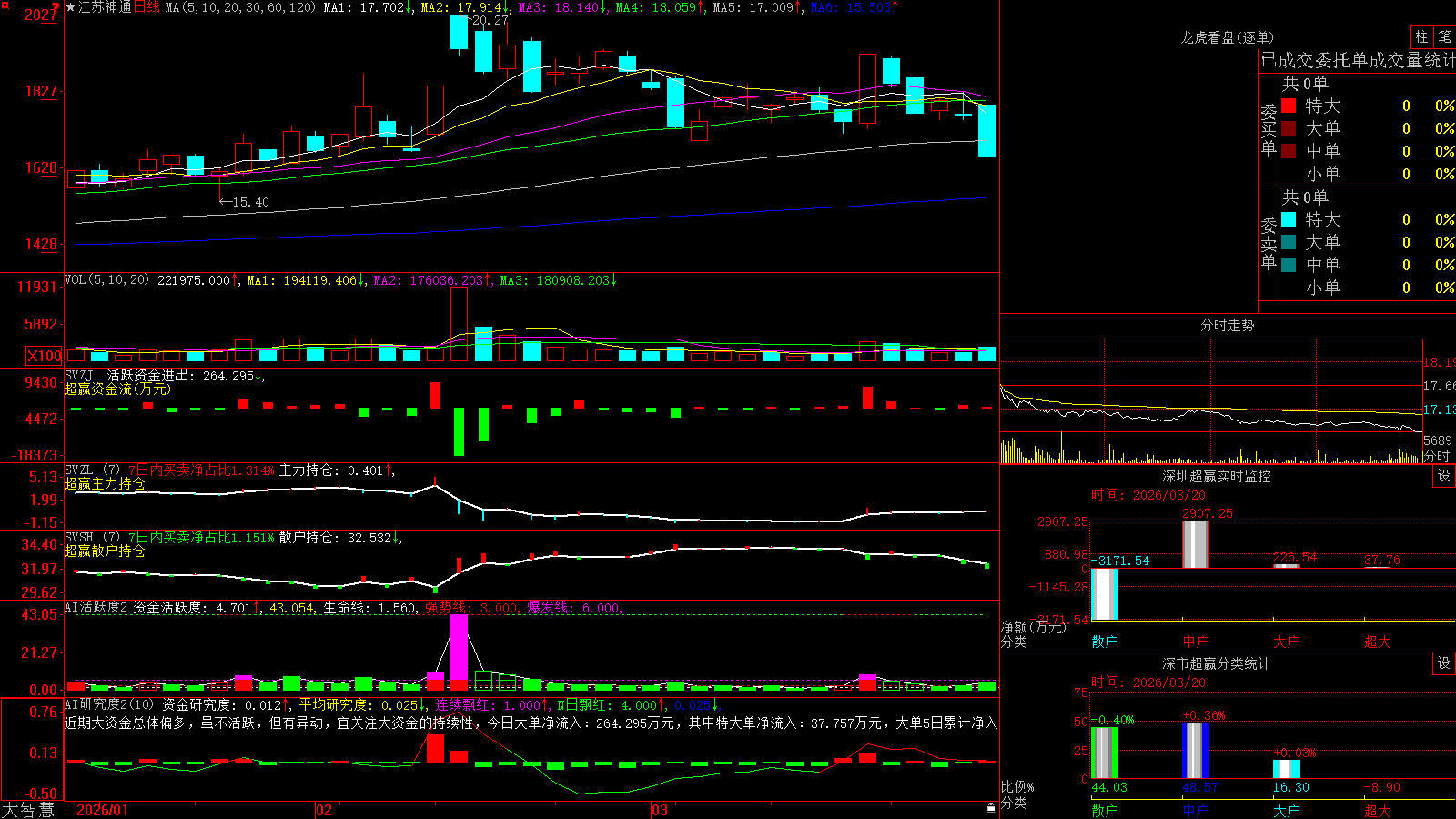1456x819 pixels.
Task: Open 设 settings for 深圳超赢实时监控
Action: [1444, 476]
